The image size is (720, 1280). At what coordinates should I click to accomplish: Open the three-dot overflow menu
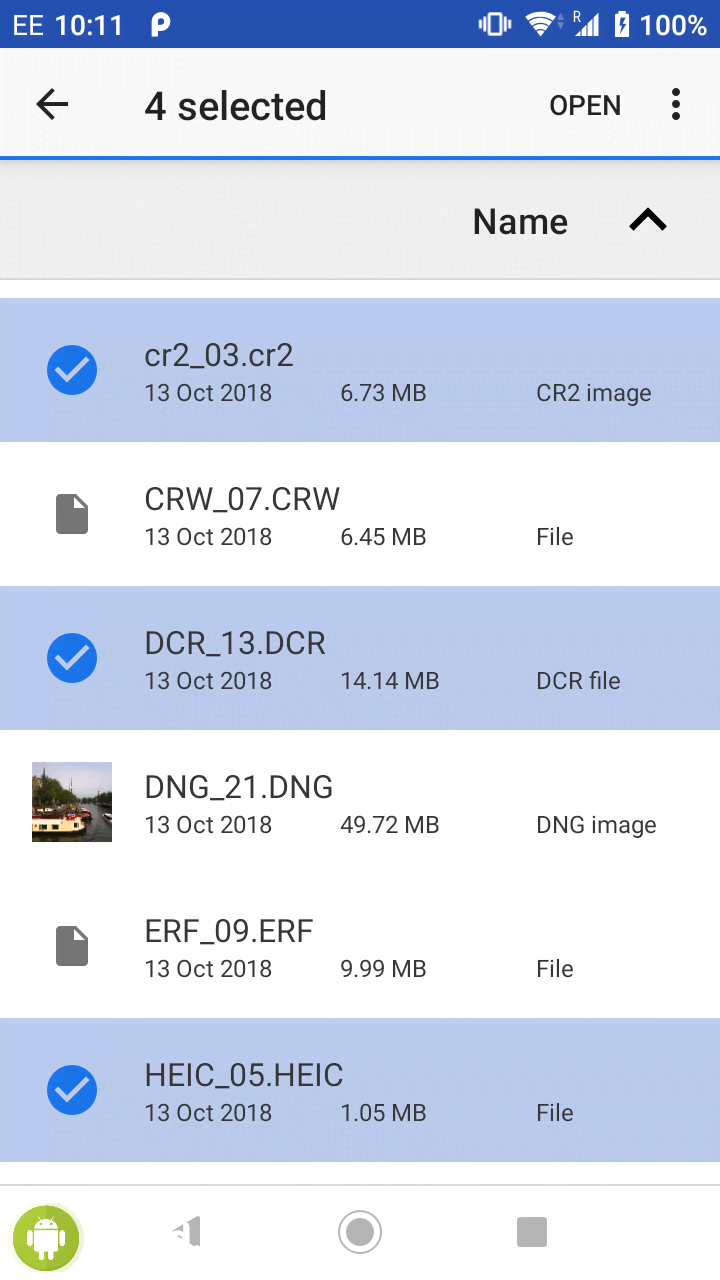[676, 105]
